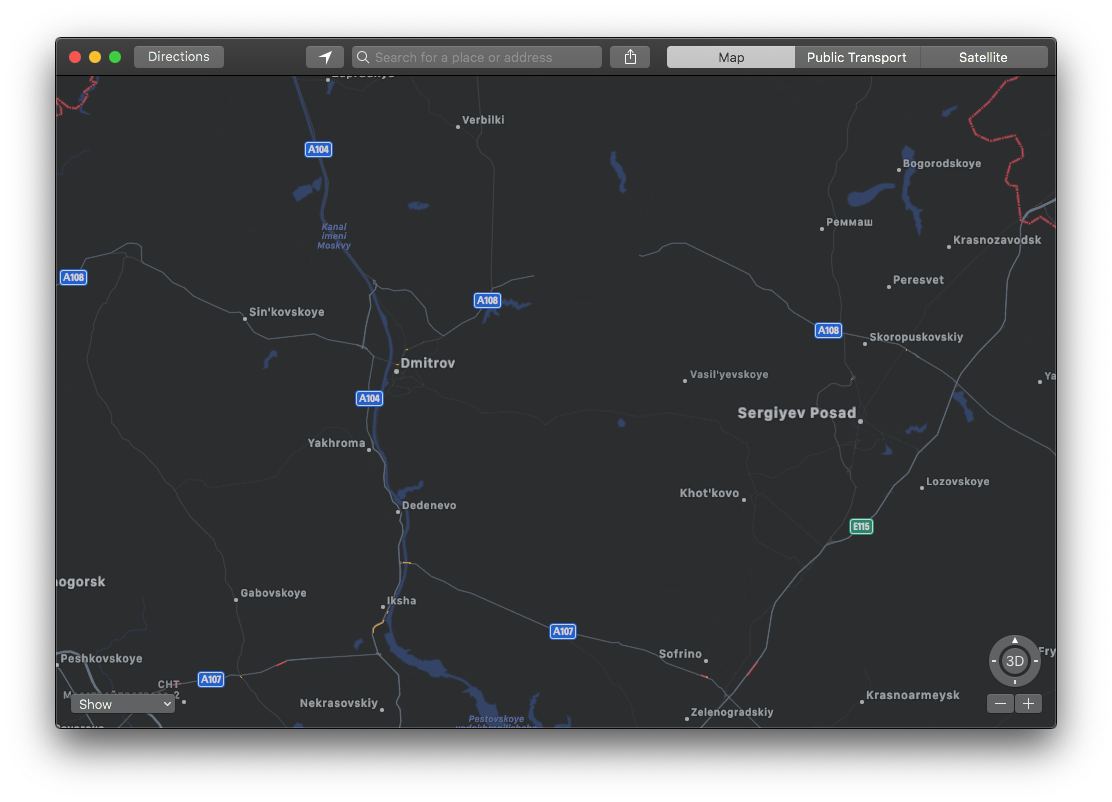Select the Реммаш label
The height and width of the screenshot is (802, 1112).
[850, 222]
